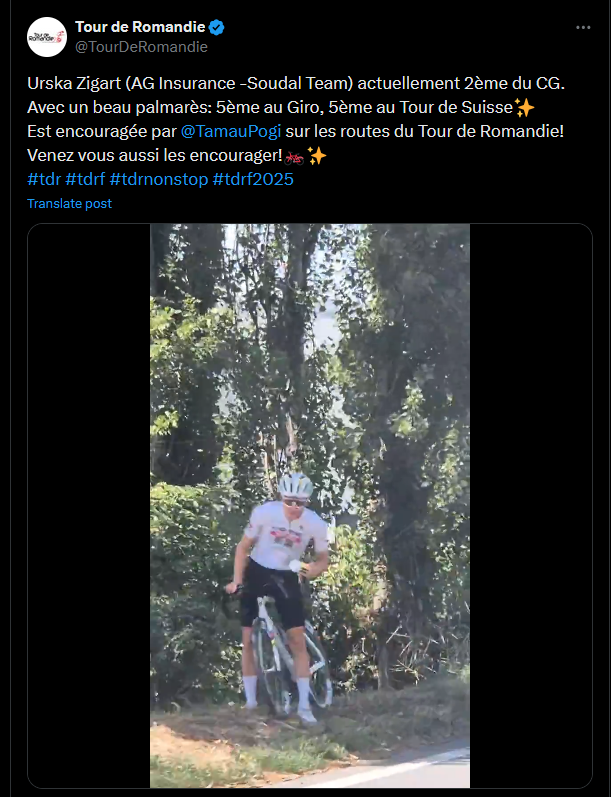Click the sparkles emoji after 'Tour de Suisse'
The height and width of the screenshot is (797, 611).
(527, 107)
